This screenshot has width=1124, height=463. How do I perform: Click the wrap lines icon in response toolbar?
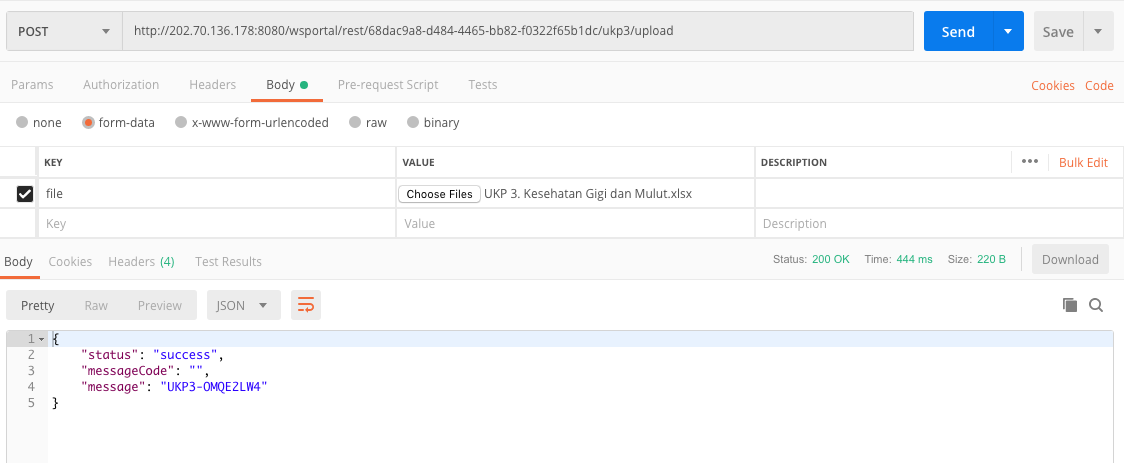(306, 305)
